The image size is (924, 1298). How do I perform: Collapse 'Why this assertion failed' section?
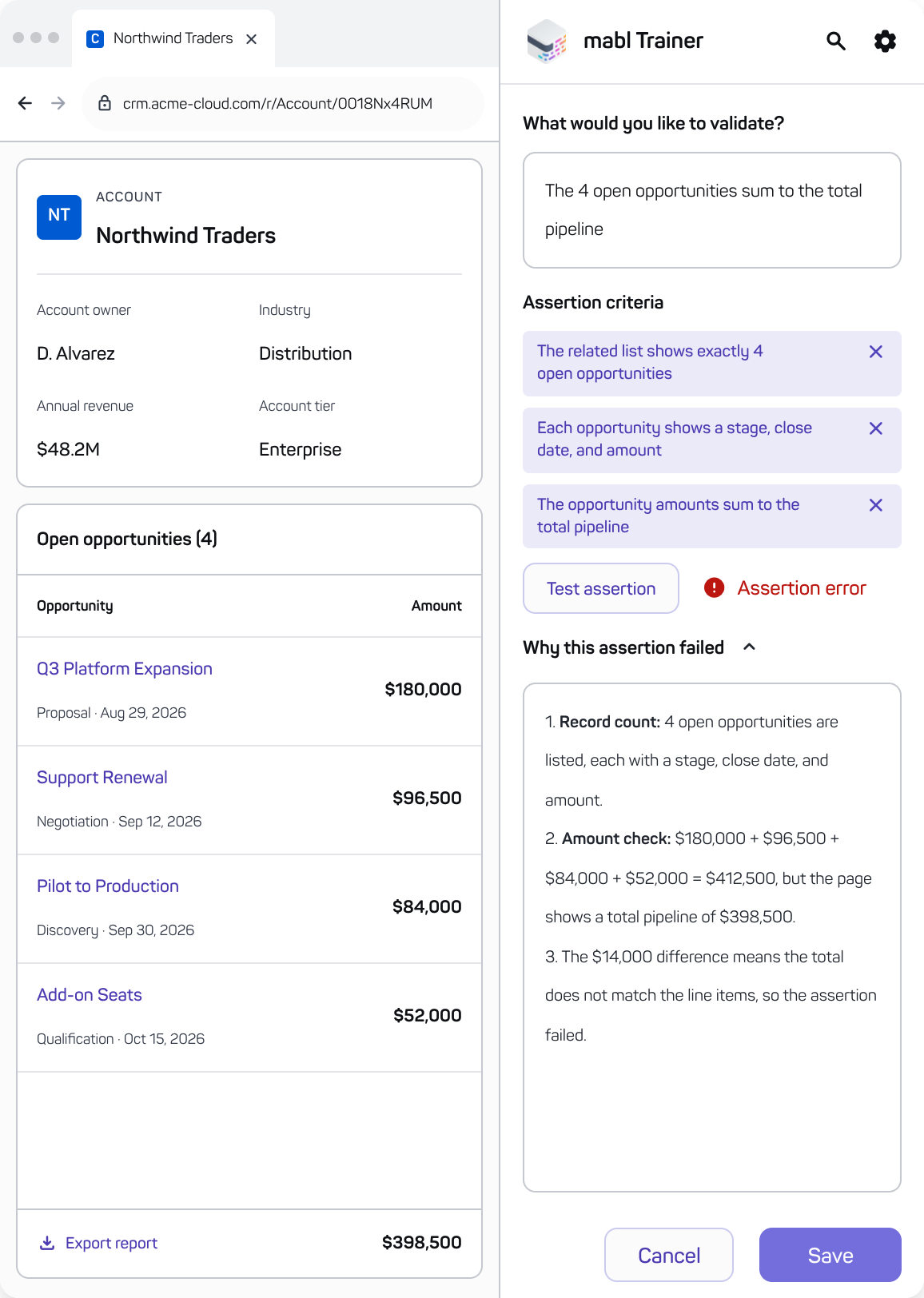[749, 647]
